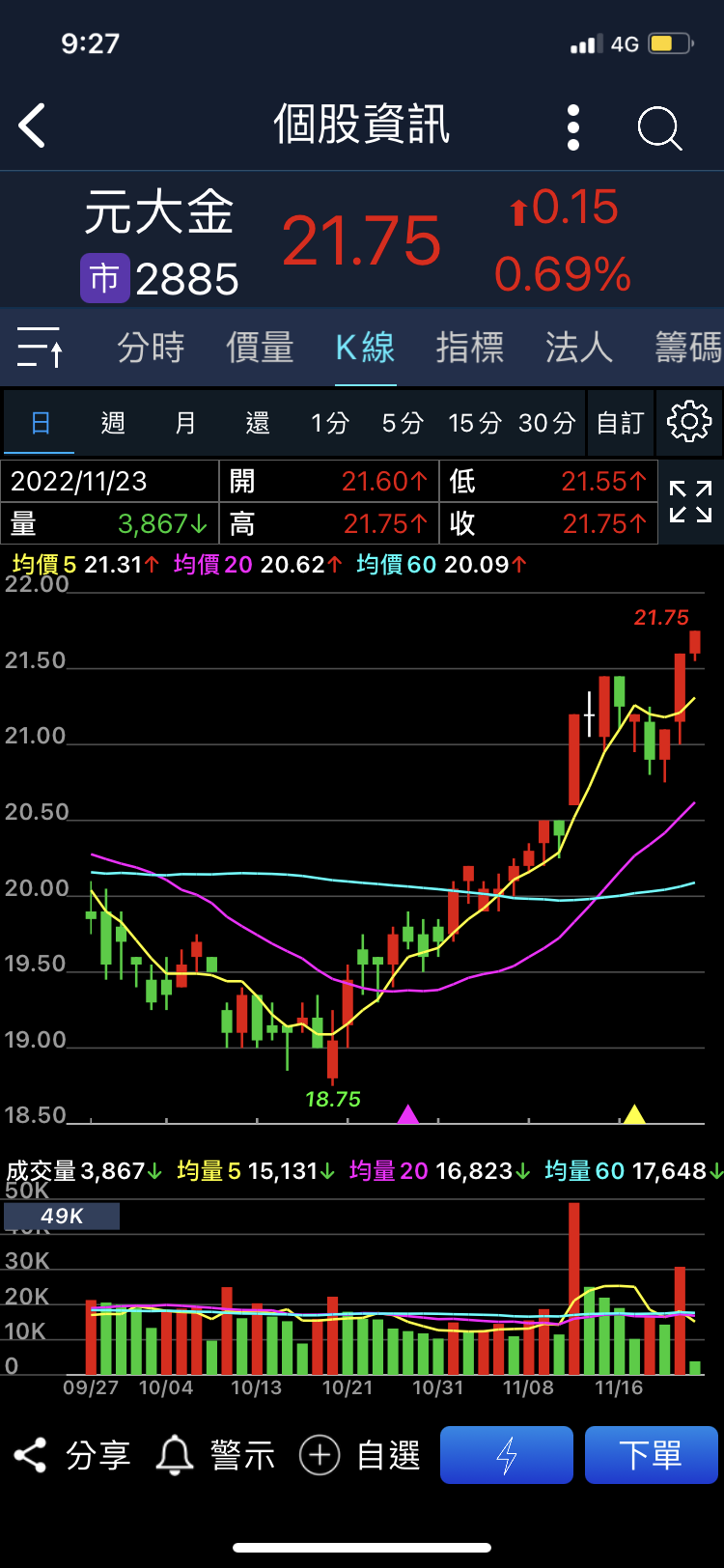The width and height of the screenshot is (724, 1568).
Task: Select the 還 adjusted price option
Action: click(258, 423)
